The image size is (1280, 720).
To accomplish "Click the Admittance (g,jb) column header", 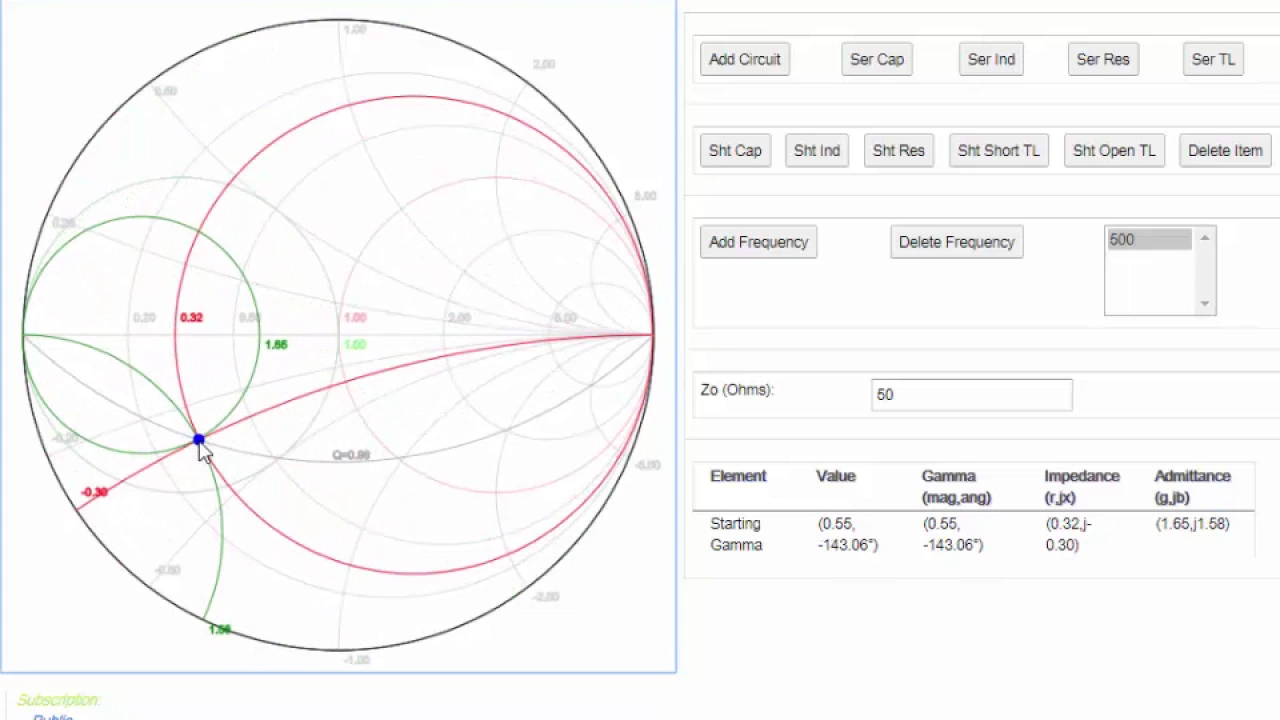I will [x=1192, y=486].
